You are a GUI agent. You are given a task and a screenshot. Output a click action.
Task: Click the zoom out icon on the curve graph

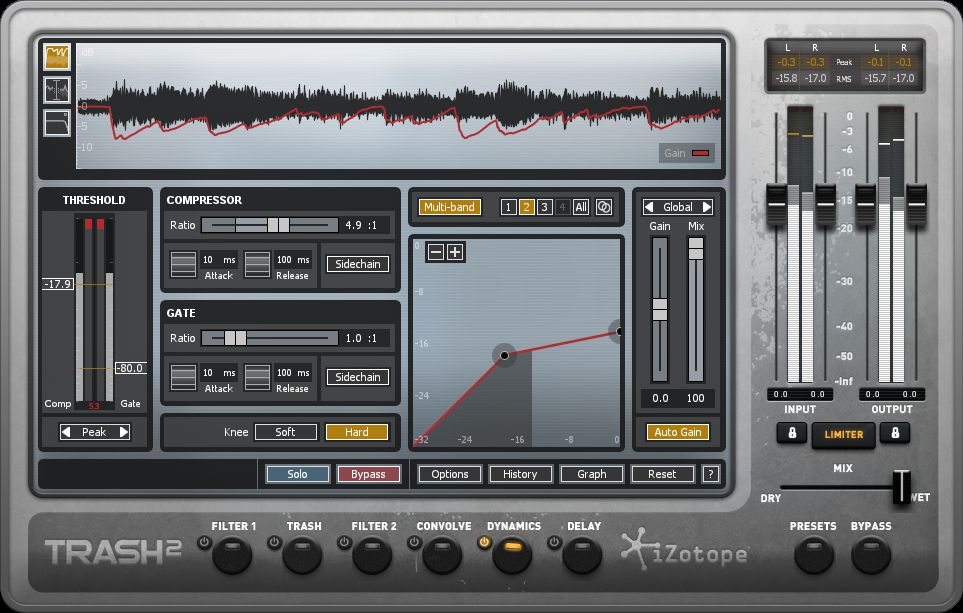point(437,251)
